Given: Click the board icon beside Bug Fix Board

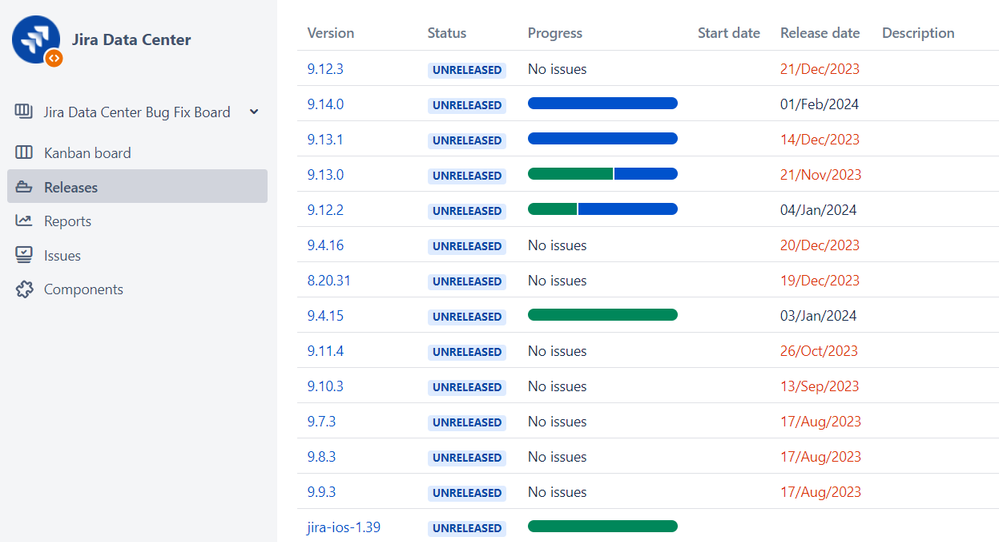Looking at the screenshot, I should tap(24, 111).
